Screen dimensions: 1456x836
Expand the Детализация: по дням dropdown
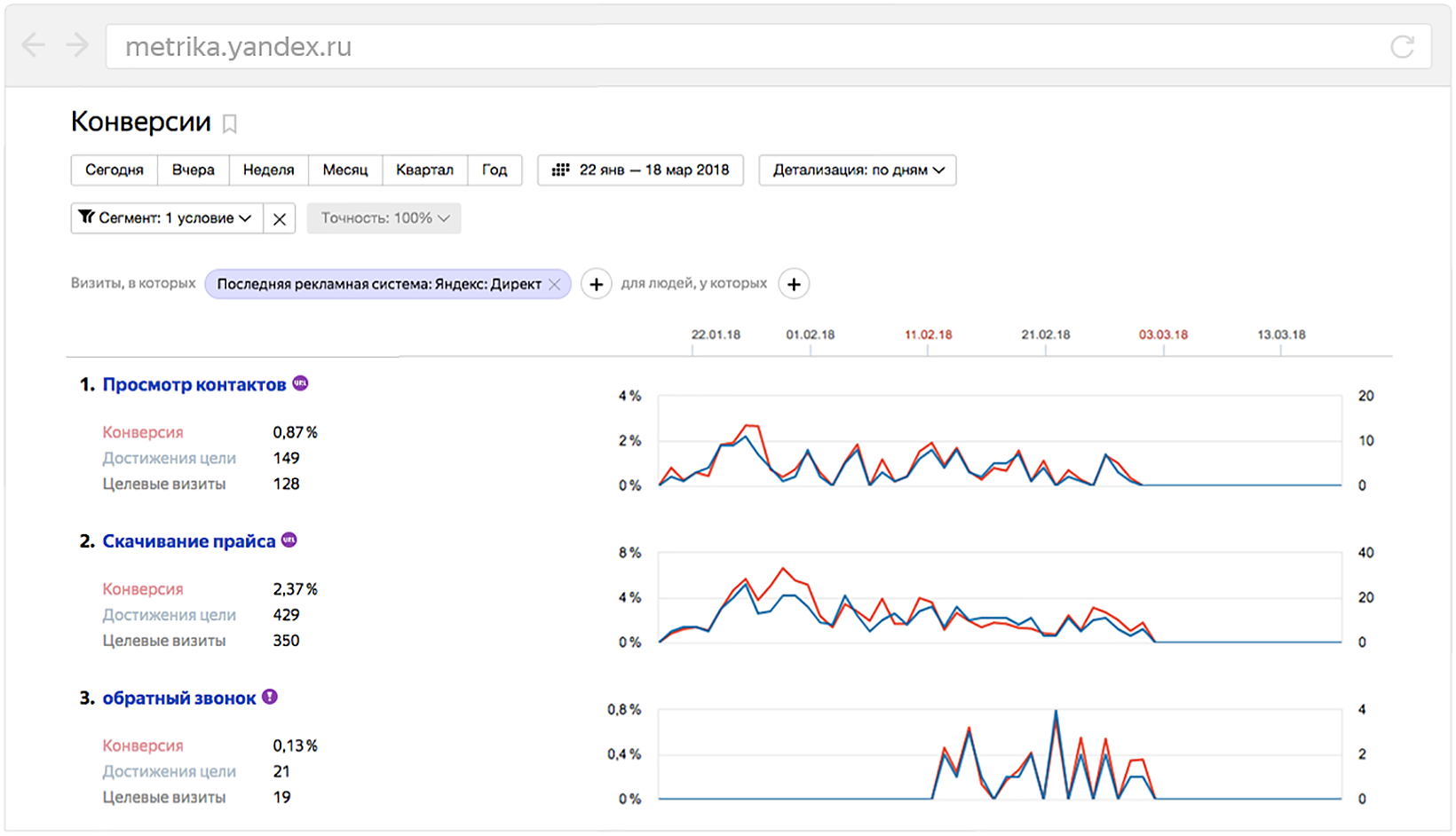[858, 170]
